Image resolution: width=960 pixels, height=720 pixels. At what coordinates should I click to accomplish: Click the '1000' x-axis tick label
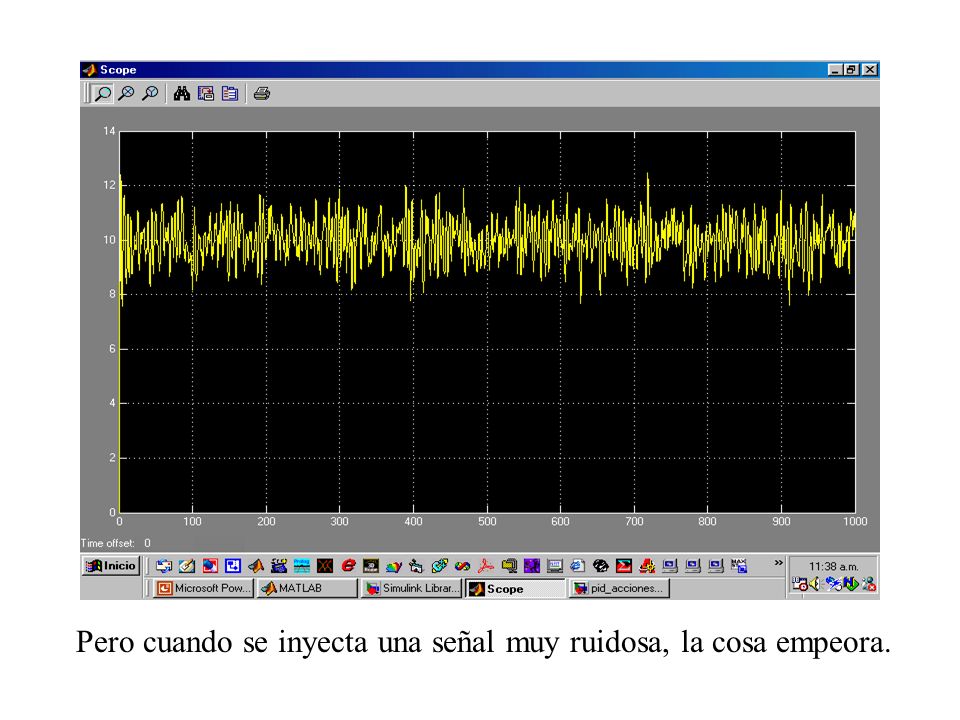tap(855, 522)
